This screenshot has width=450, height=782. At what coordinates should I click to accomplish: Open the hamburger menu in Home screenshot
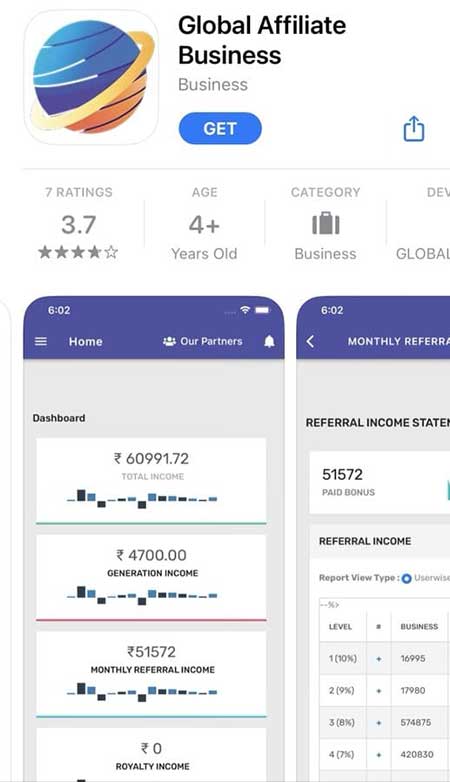[41, 342]
